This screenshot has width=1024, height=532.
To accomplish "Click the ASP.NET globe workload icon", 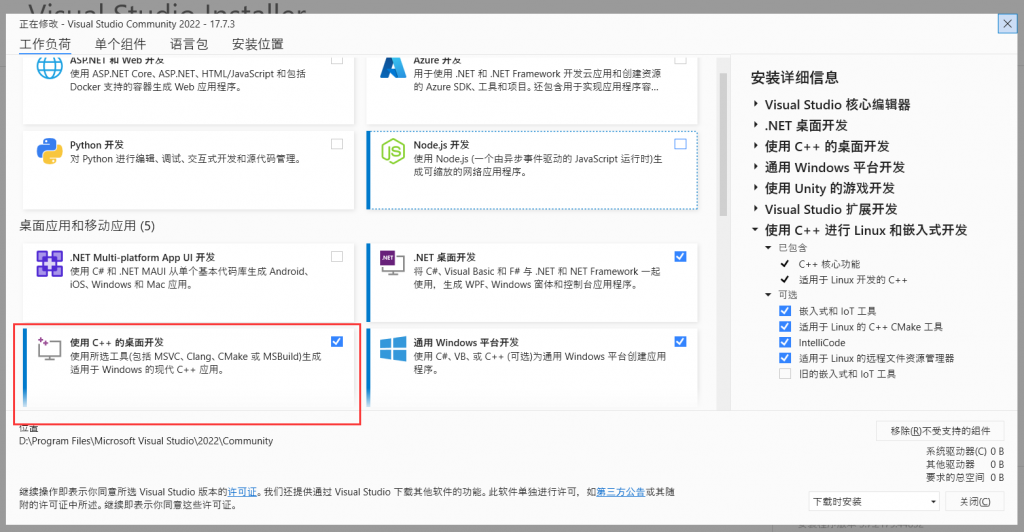I will [50, 68].
